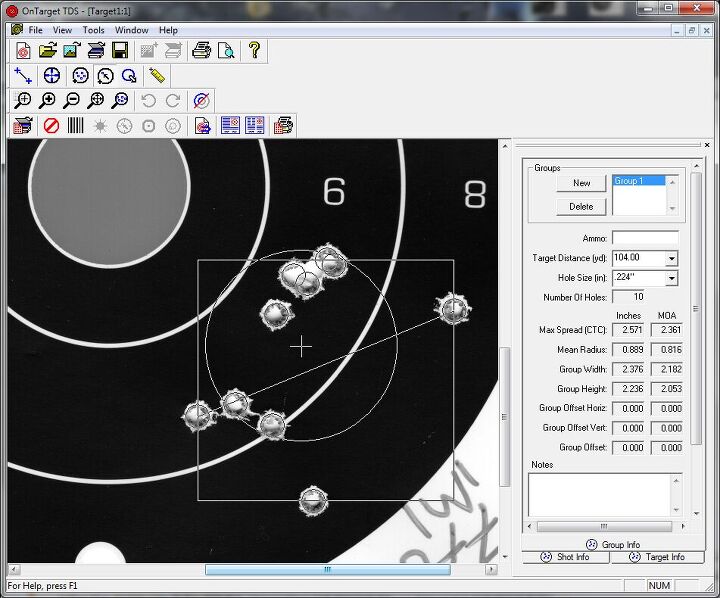Save target with the floppy disk icon
This screenshot has height=598, width=720.
120,50
